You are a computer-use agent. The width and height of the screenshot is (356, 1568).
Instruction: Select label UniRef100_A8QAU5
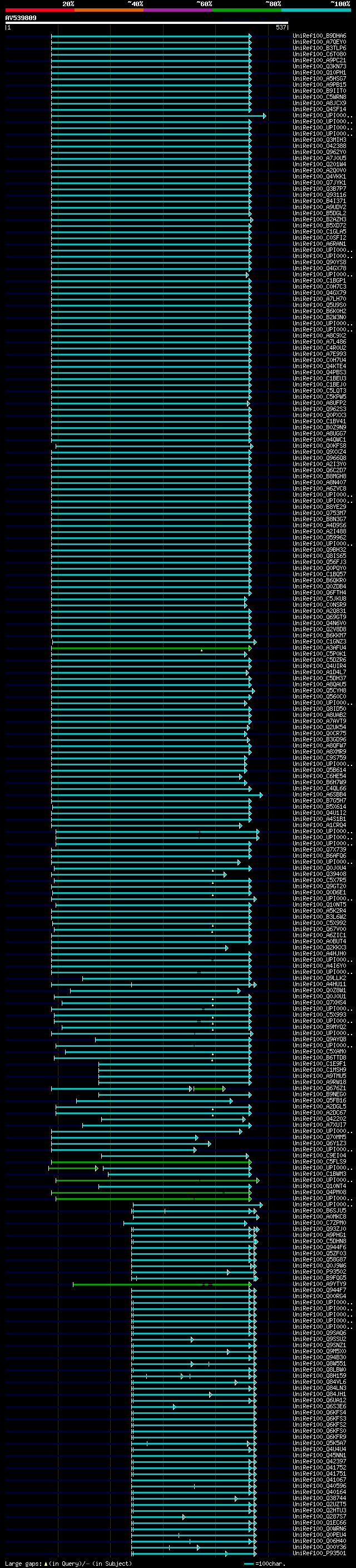coord(319,684)
